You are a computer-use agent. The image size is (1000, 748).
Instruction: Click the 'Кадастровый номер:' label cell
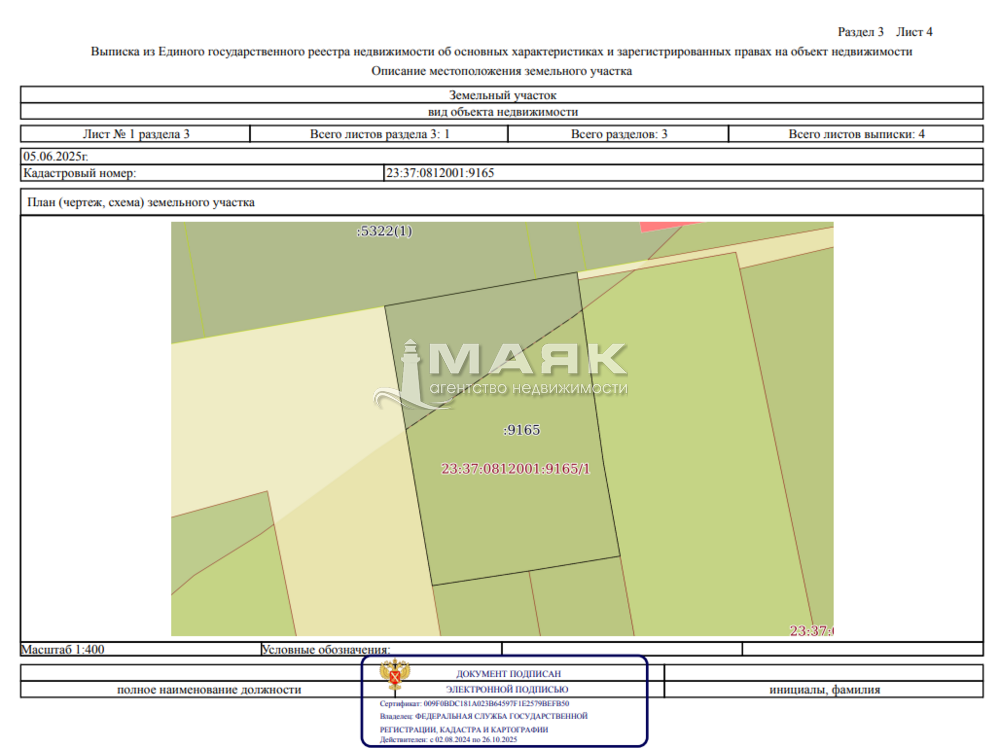[80, 173]
